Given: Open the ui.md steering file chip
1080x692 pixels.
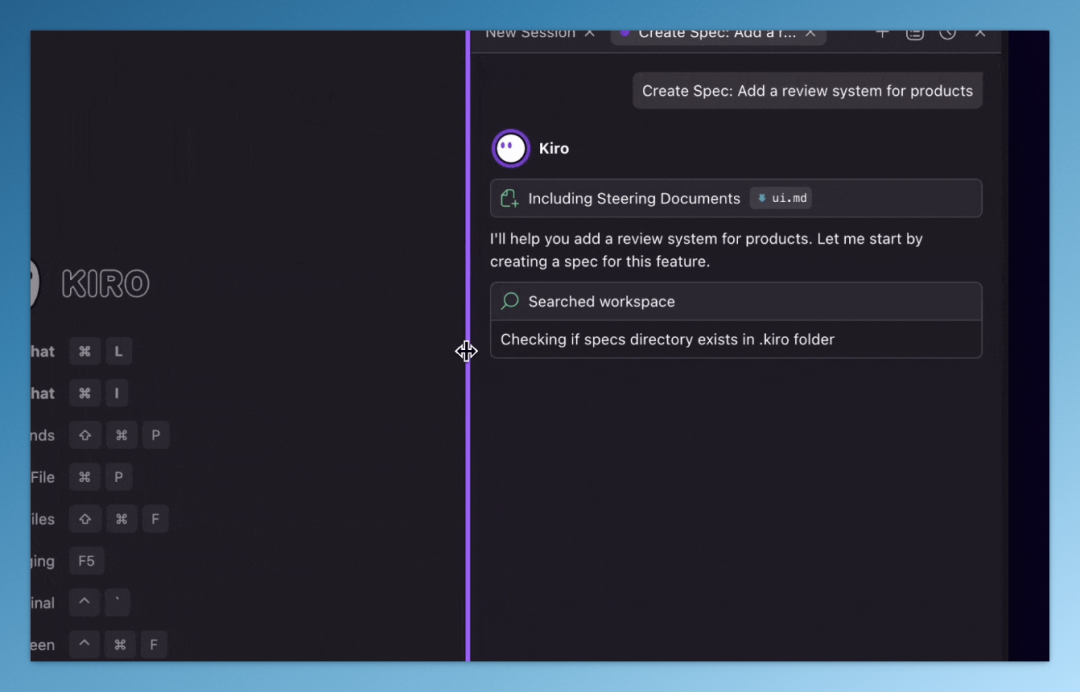Looking at the screenshot, I should [x=781, y=198].
